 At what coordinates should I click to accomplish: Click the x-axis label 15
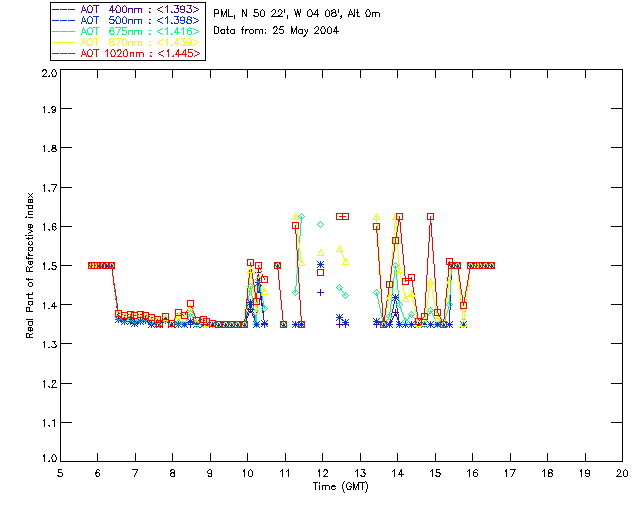click(435, 473)
